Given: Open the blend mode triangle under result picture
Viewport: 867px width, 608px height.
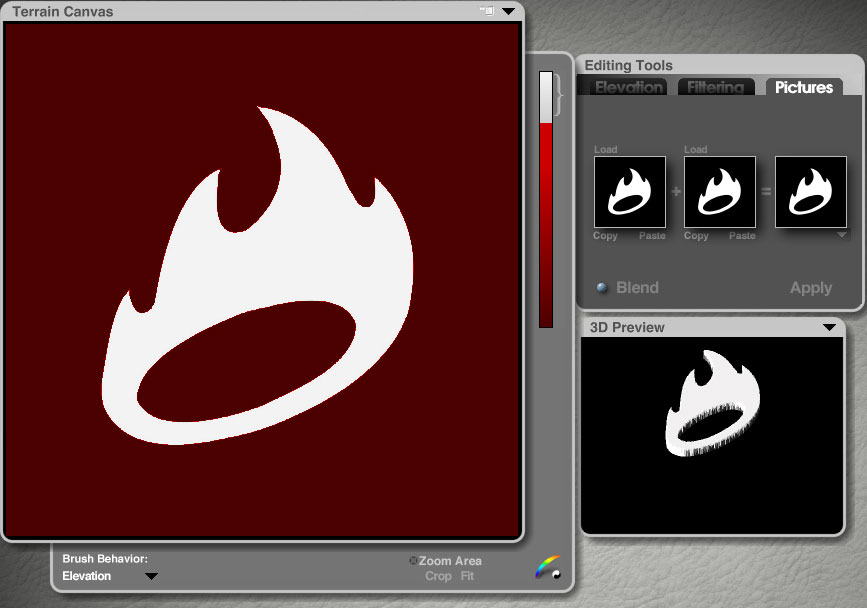Looking at the screenshot, I should click(842, 235).
